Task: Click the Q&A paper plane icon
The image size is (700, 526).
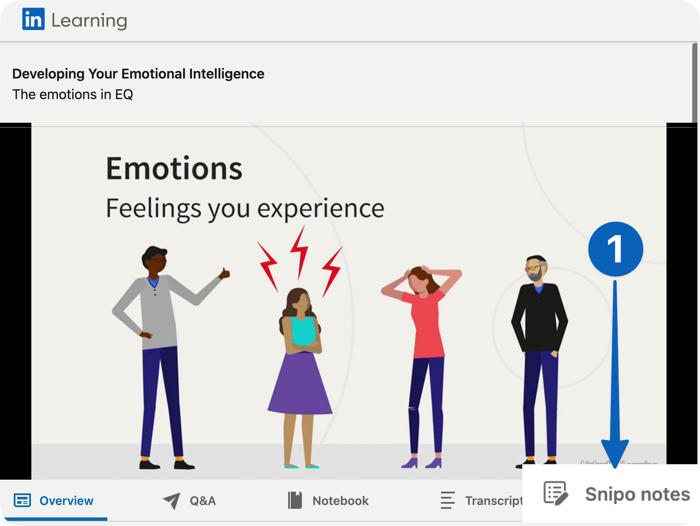Action: point(172,501)
